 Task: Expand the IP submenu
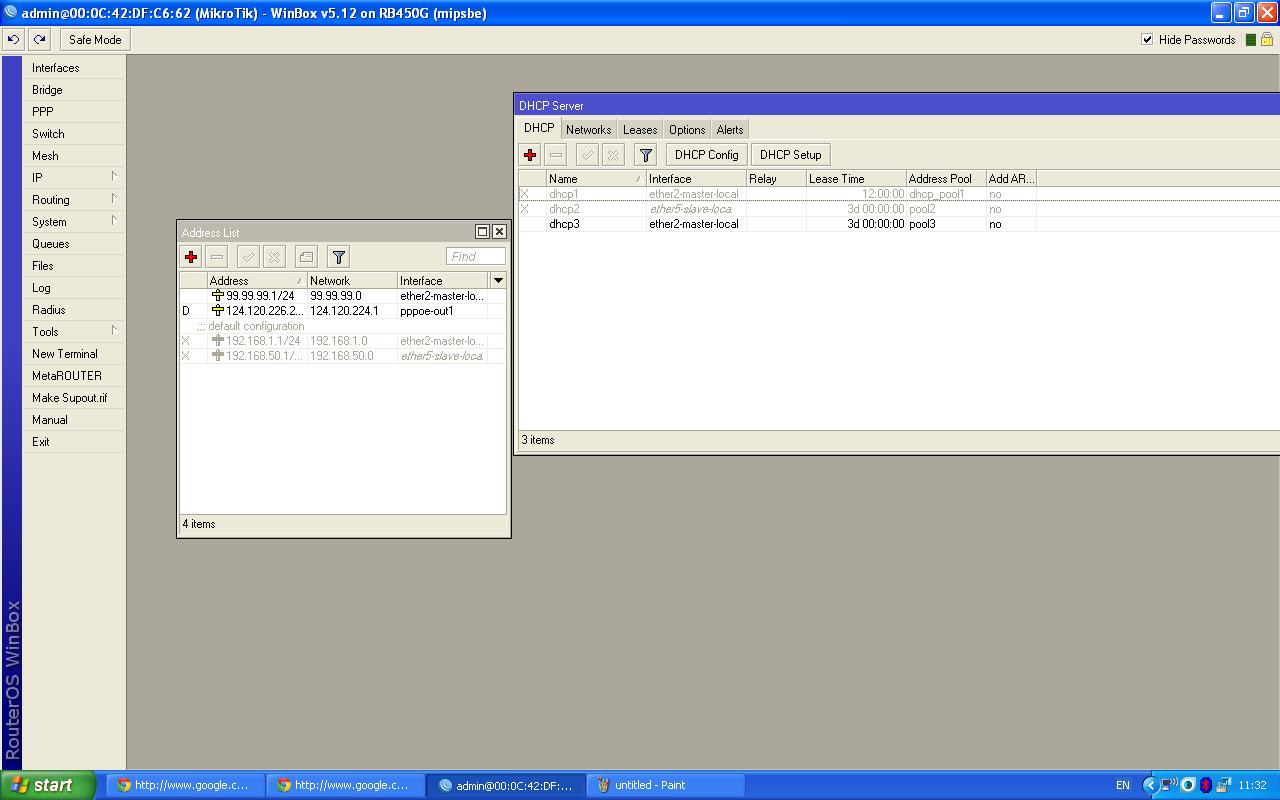[x=74, y=178]
